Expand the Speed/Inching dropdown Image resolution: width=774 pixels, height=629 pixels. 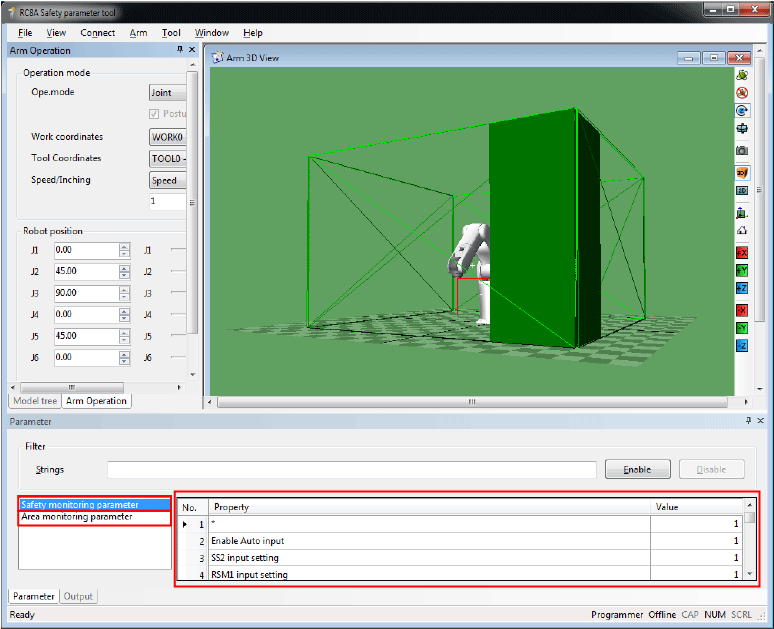tap(167, 181)
